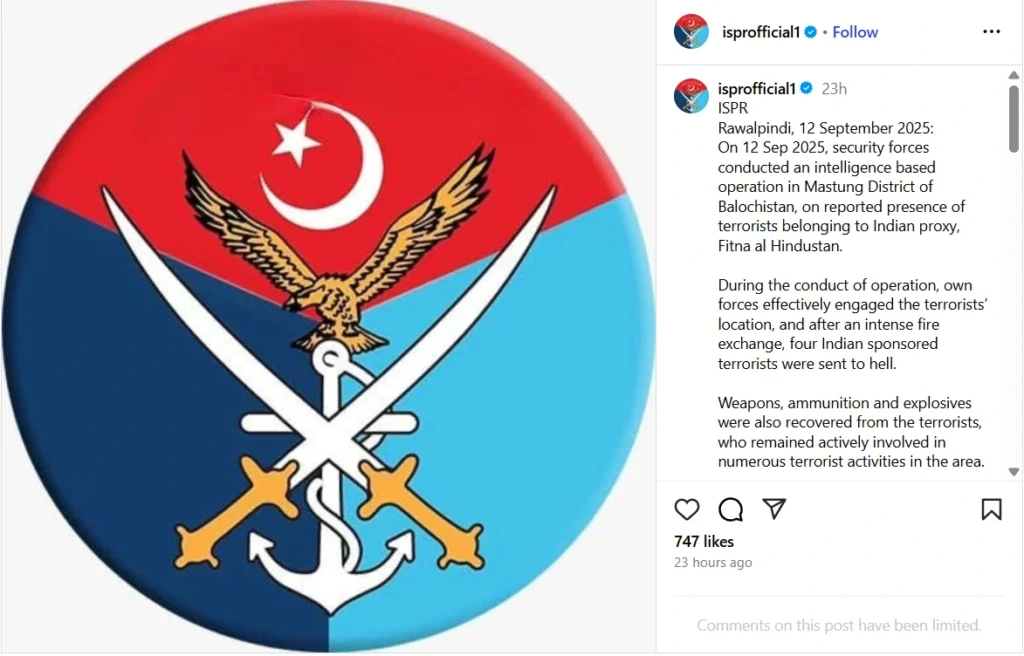
Task: Click the header profile avatar of isprofficial1
Action: tap(692, 31)
